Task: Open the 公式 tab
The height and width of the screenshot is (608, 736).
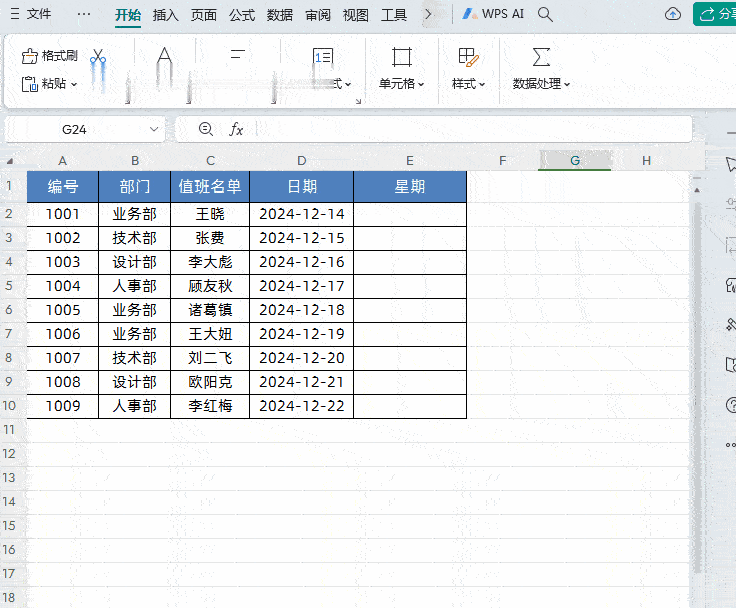Action: tap(242, 15)
